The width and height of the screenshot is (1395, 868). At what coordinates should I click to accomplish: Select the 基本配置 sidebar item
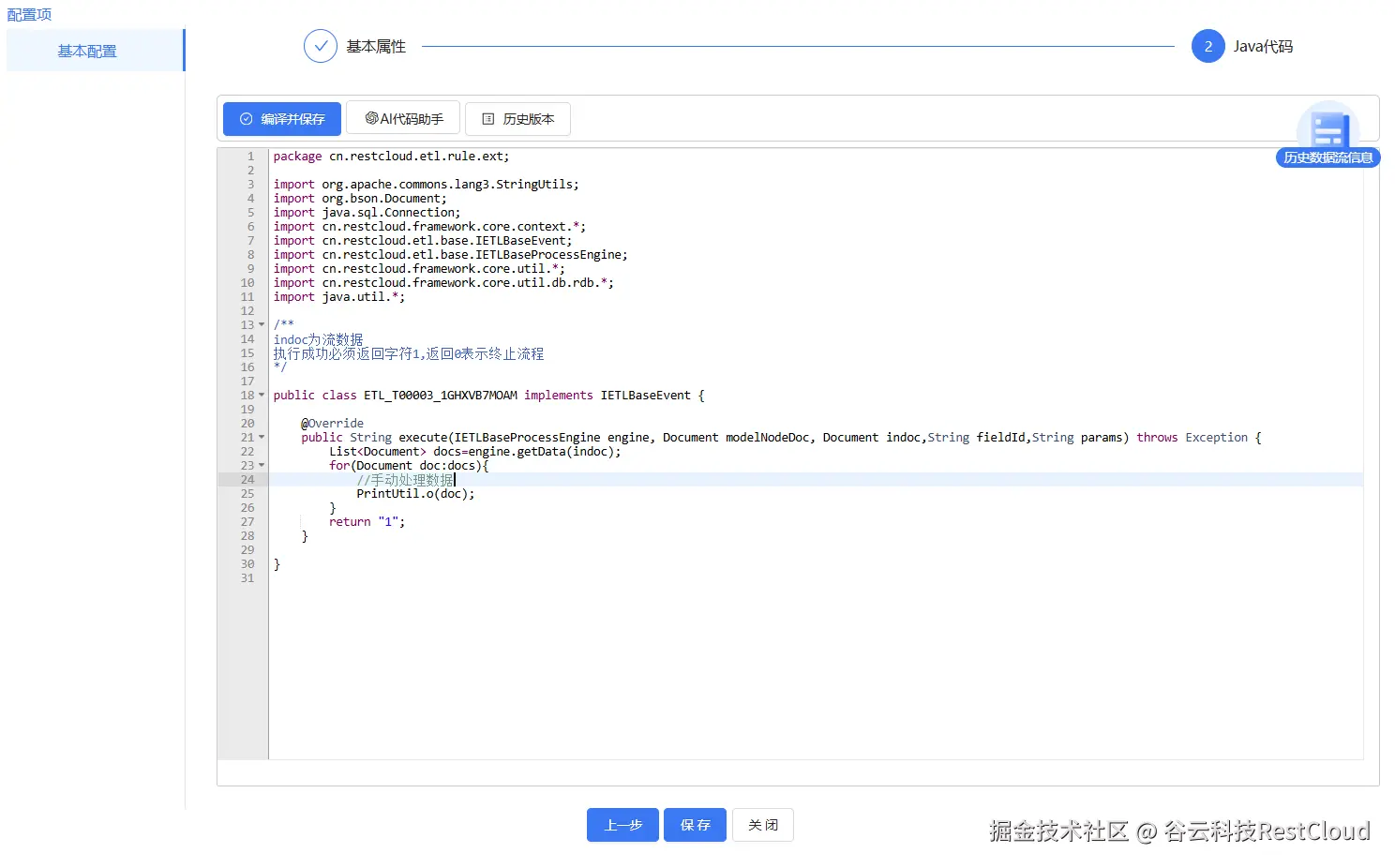95,51
